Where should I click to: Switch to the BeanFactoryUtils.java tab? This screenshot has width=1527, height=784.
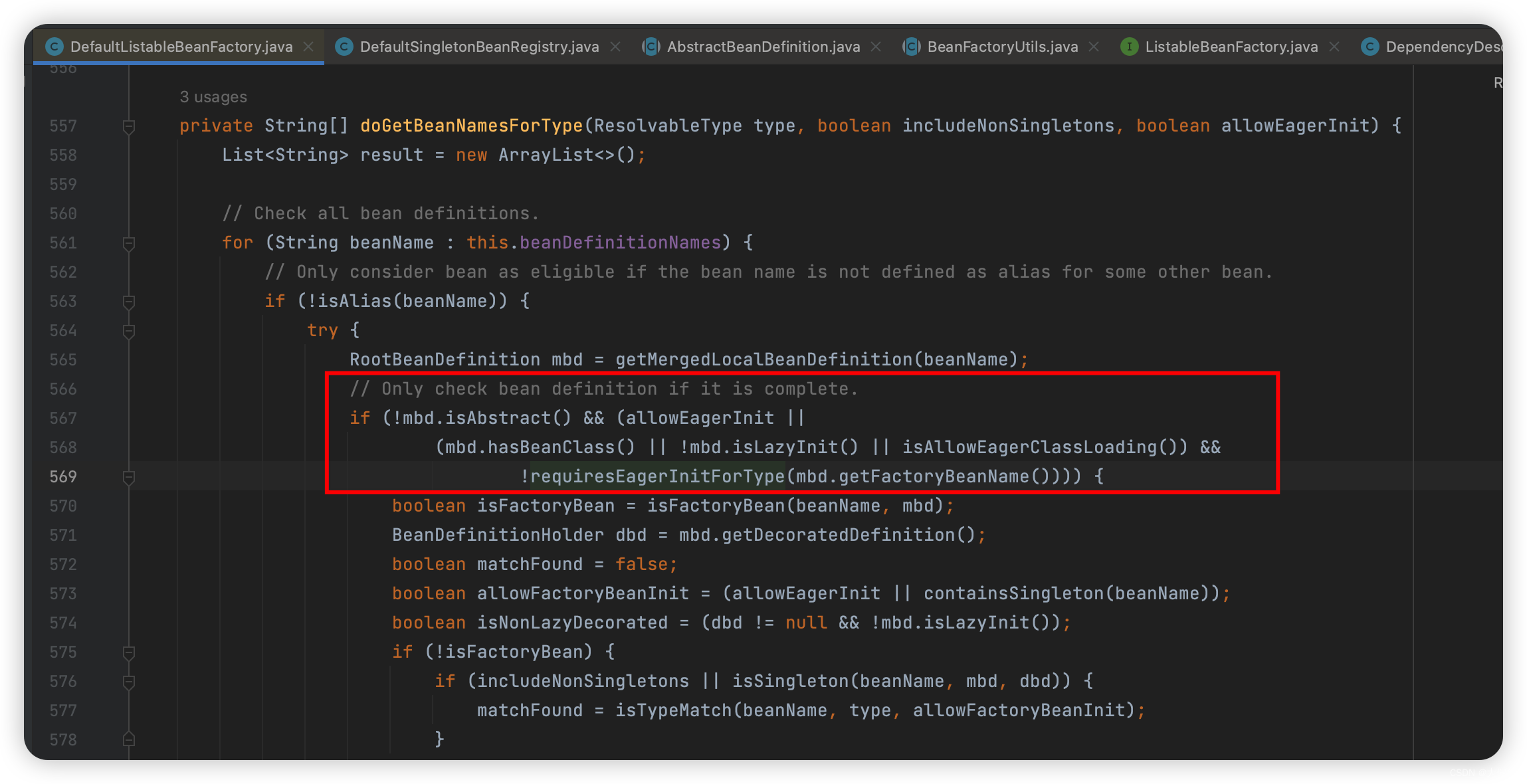coord(1002,47)
